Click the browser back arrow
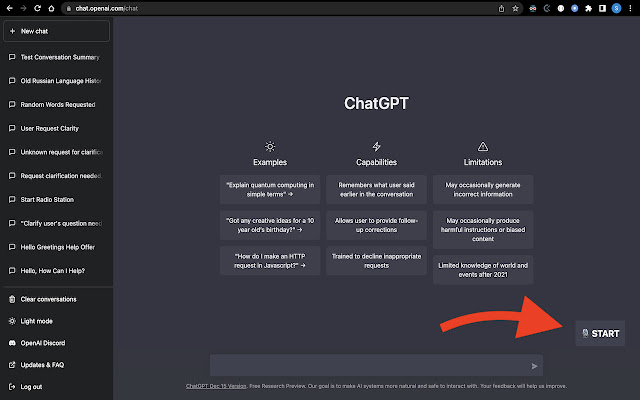 (8, 8)
